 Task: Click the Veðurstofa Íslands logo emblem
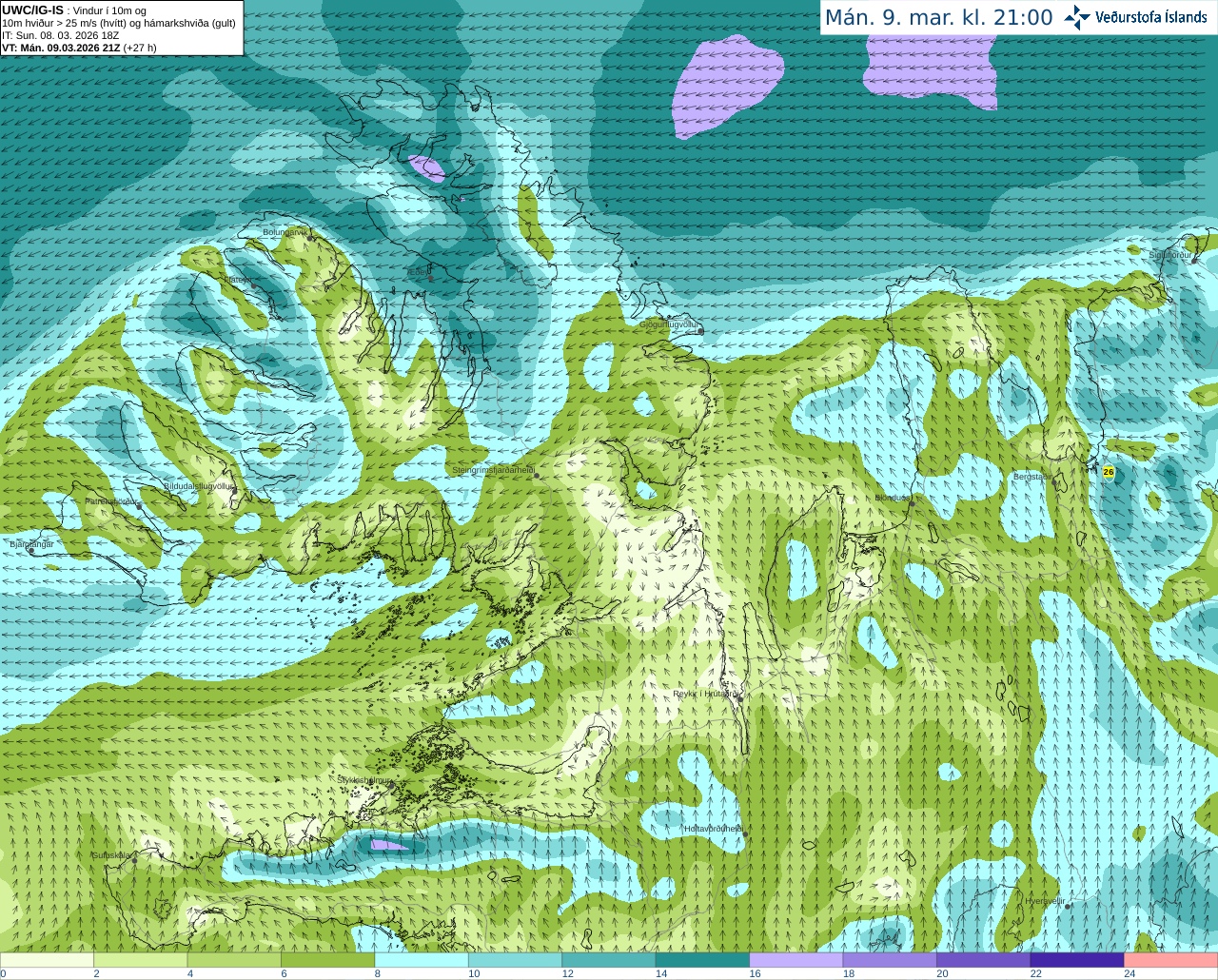coord(1077,17)
